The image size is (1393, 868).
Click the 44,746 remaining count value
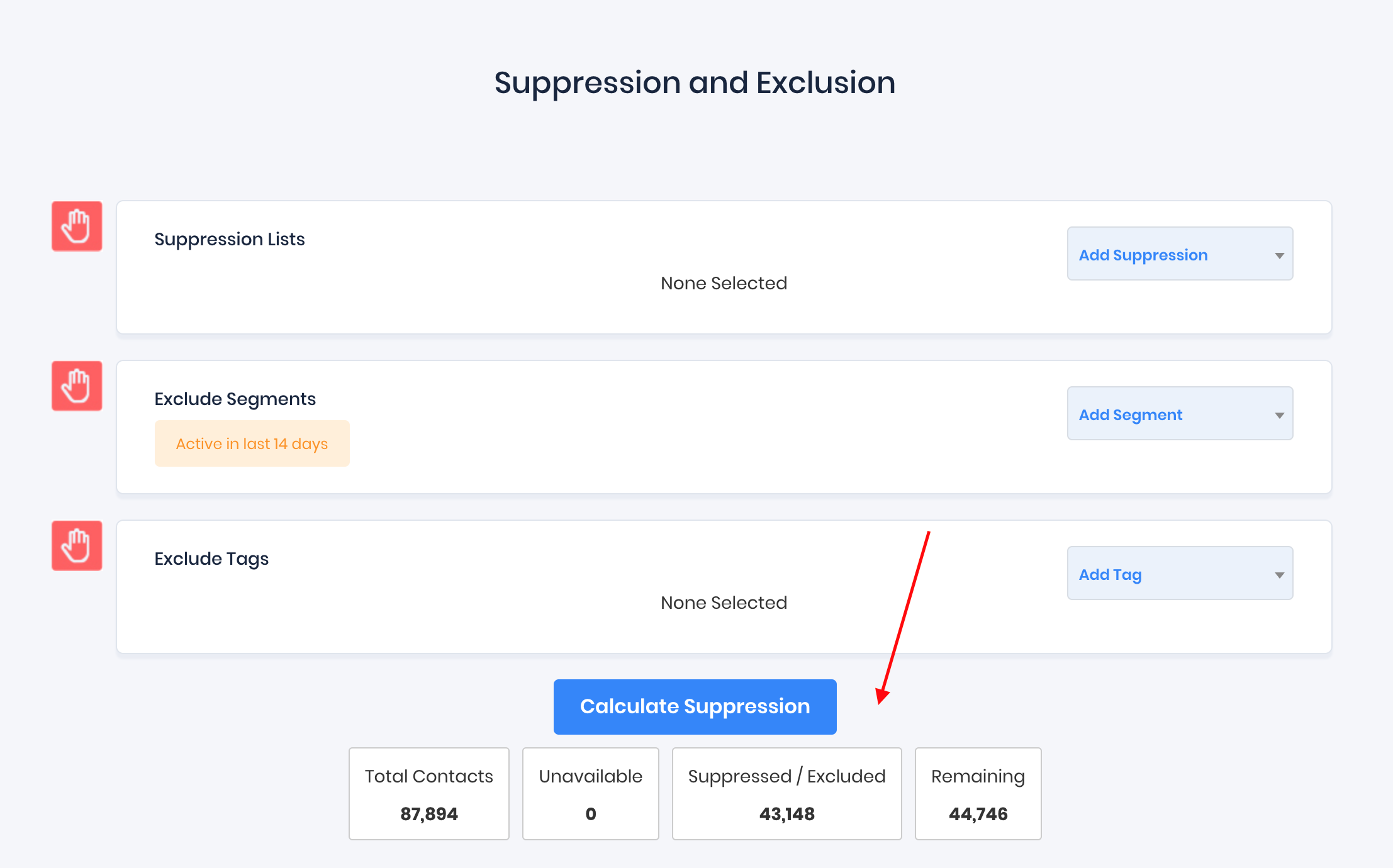tap(978, 814)
